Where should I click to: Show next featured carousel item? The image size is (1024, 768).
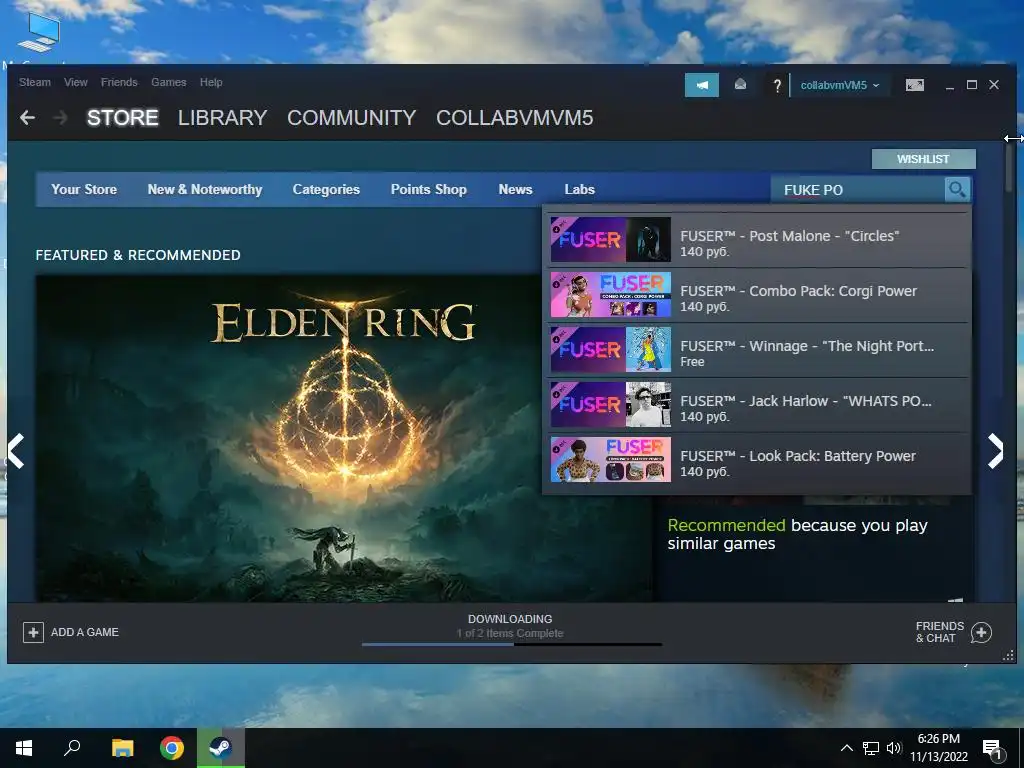(x=995, y=451)
